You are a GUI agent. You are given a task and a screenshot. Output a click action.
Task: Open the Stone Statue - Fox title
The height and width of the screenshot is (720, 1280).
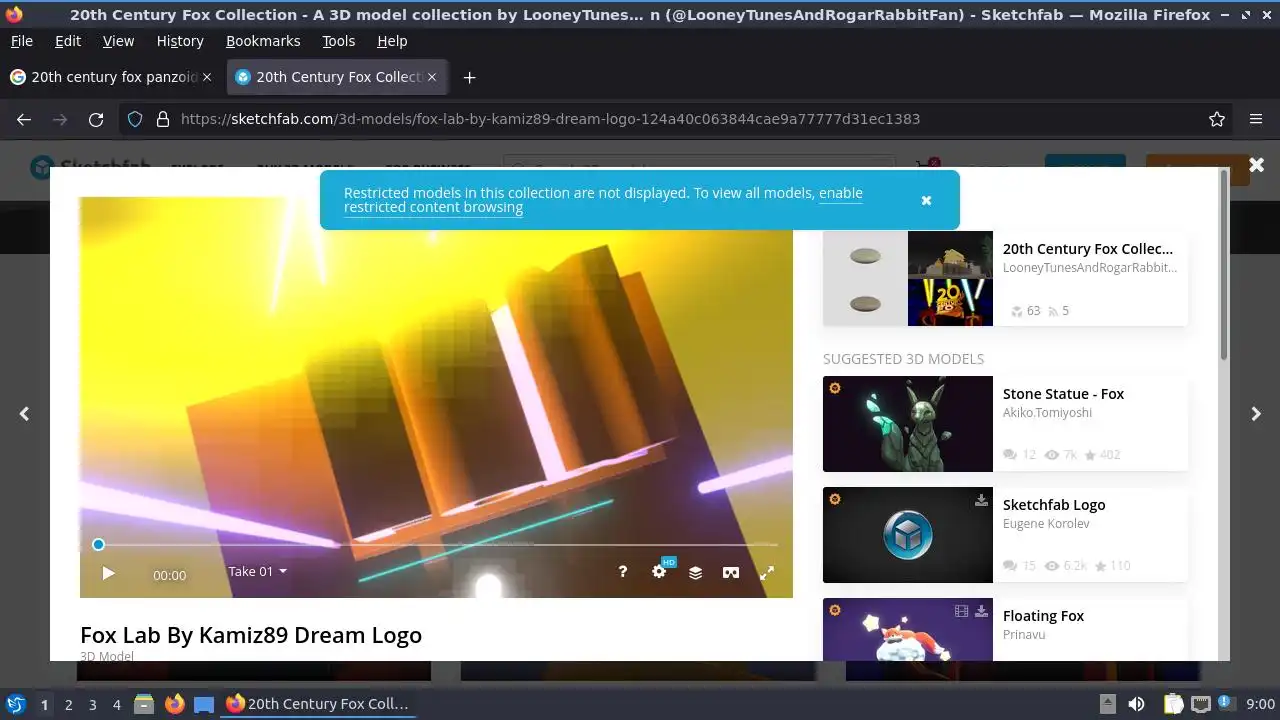[1063, 393]
